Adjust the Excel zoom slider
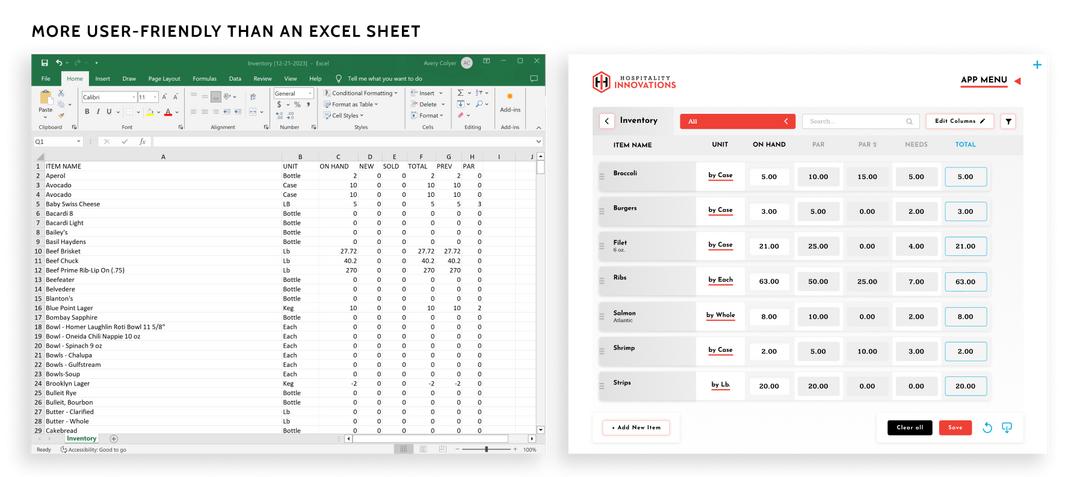Viewport: 1080px width, 477px height. 486,449
